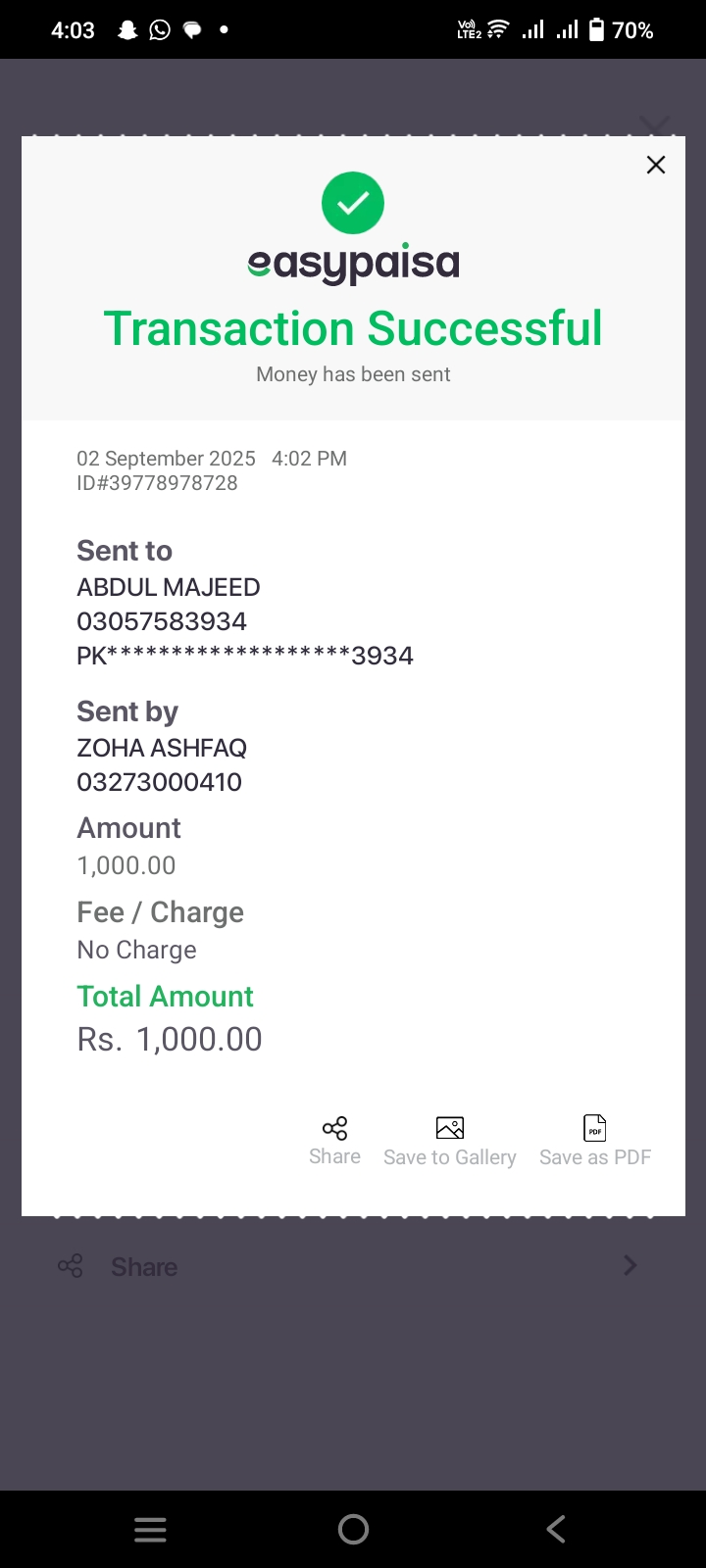Tap recipient phone number 03057583934
Image resolution: width=706 pixels, height=1568 pixels.
tap(162, 621)
